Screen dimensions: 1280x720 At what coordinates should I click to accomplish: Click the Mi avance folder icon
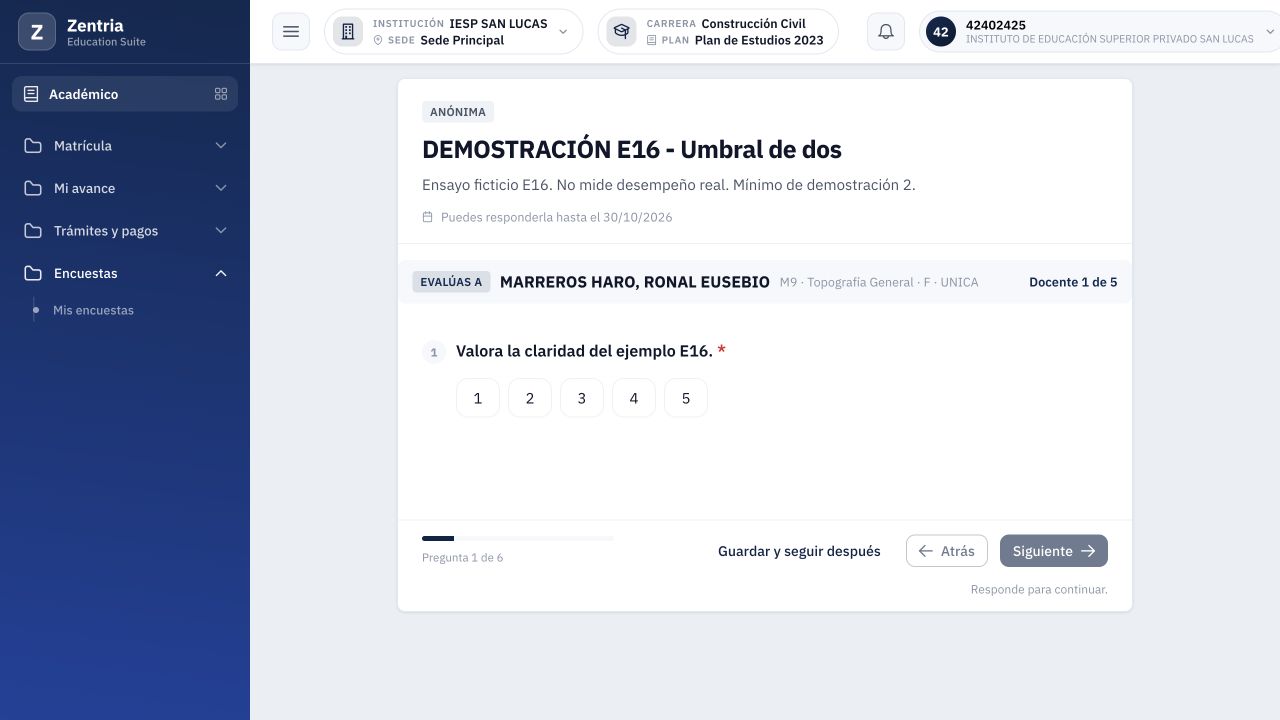tap(33, 188)
